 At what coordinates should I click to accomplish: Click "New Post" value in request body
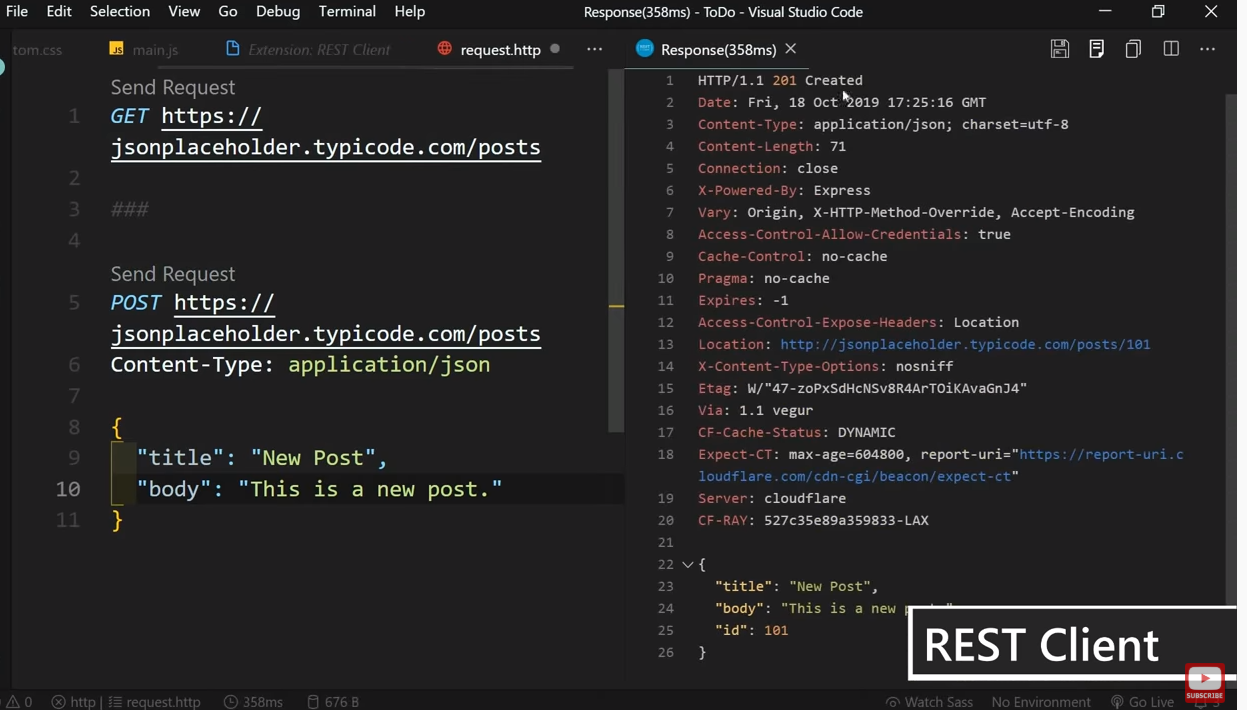click(313, 458)
